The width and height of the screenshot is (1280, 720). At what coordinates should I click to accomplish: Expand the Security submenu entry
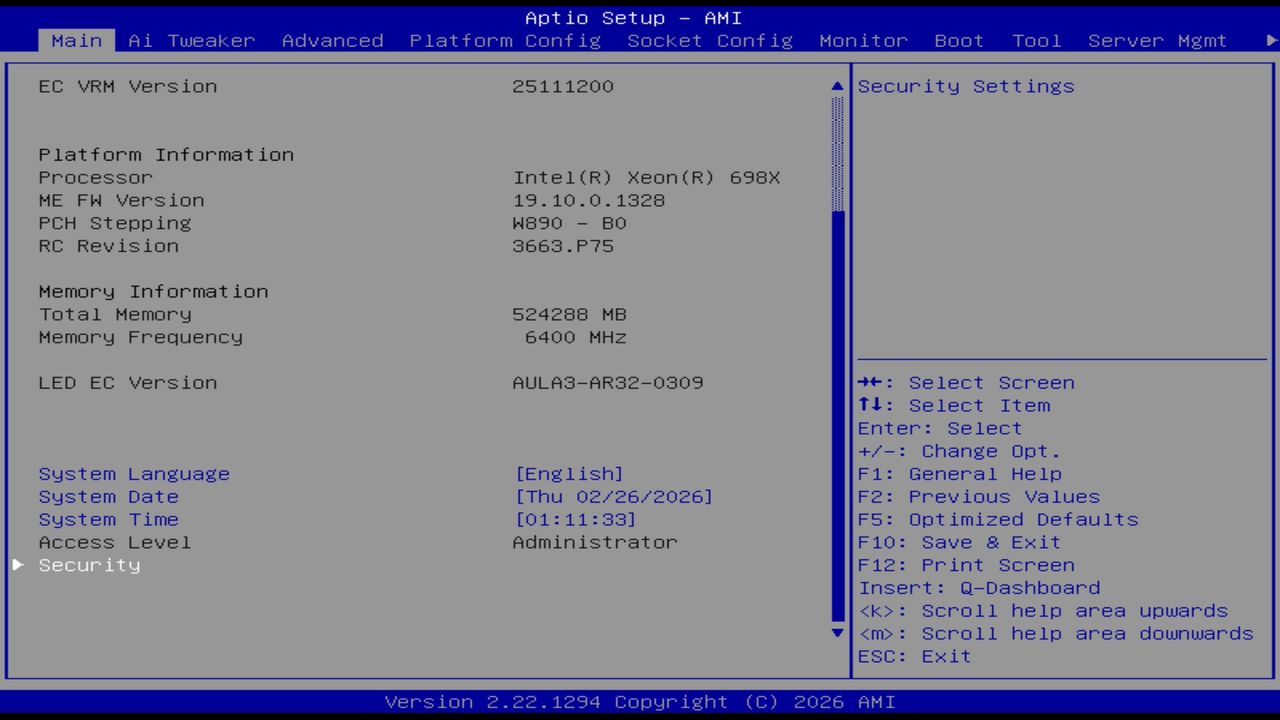pyautogui.click(x=89, y=564)
